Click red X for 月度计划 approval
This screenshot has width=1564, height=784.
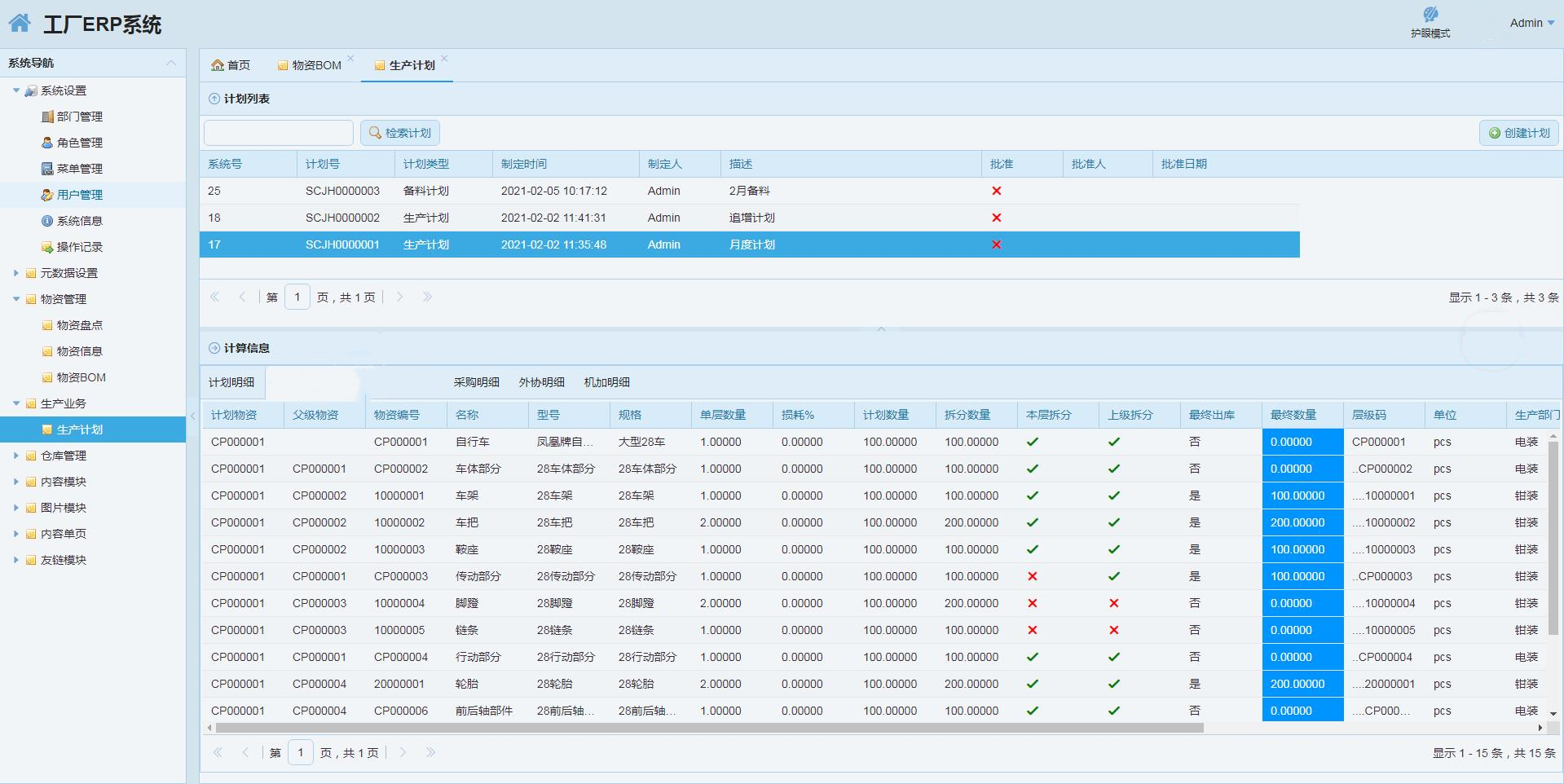point(996,244)
